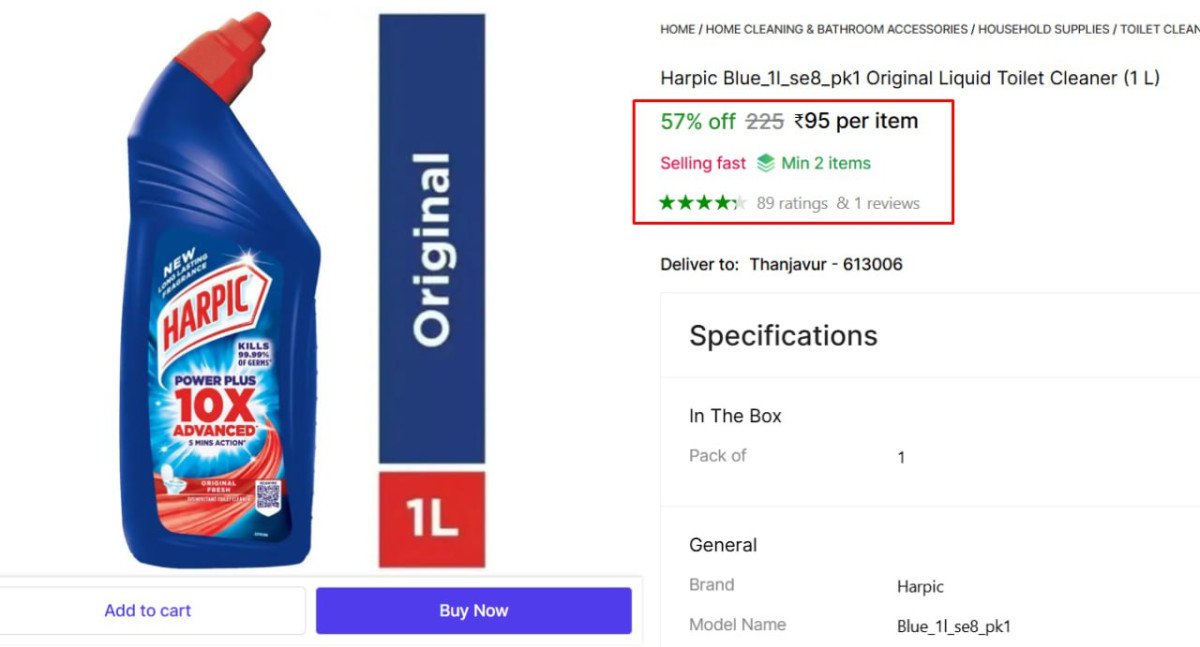Click the Specifications section heading
The height and width of the screenshot is (647, 1200).
[x=783, y=335]
